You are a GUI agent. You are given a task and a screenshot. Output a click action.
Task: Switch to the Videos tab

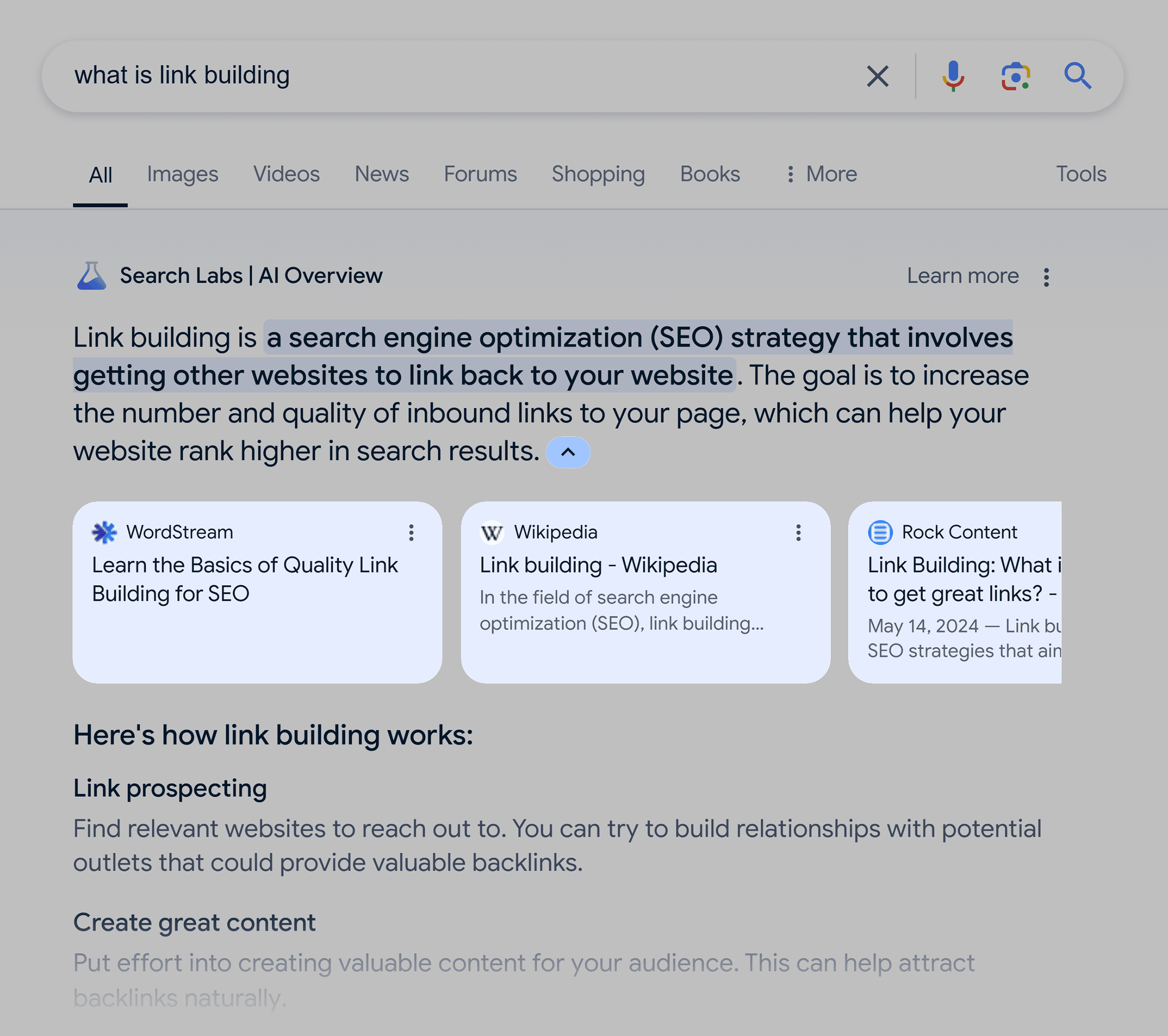click(x=286, y=174)
